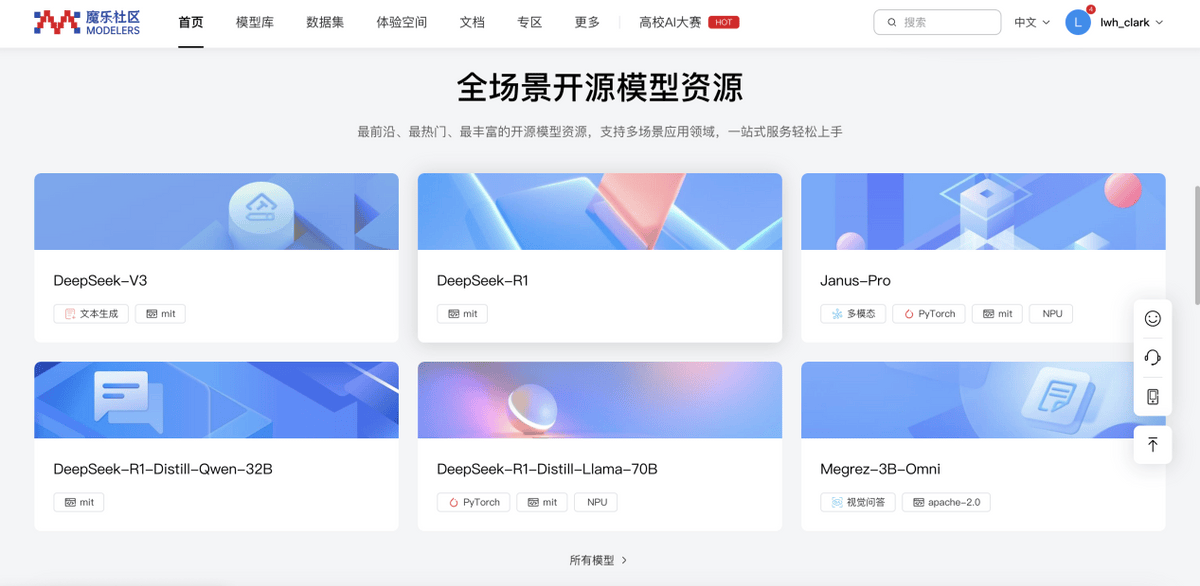Open the 更多 navigation menu
The width and height of the screenshot is (1200, 586).
pyautogui.click(x=587, y=22)
